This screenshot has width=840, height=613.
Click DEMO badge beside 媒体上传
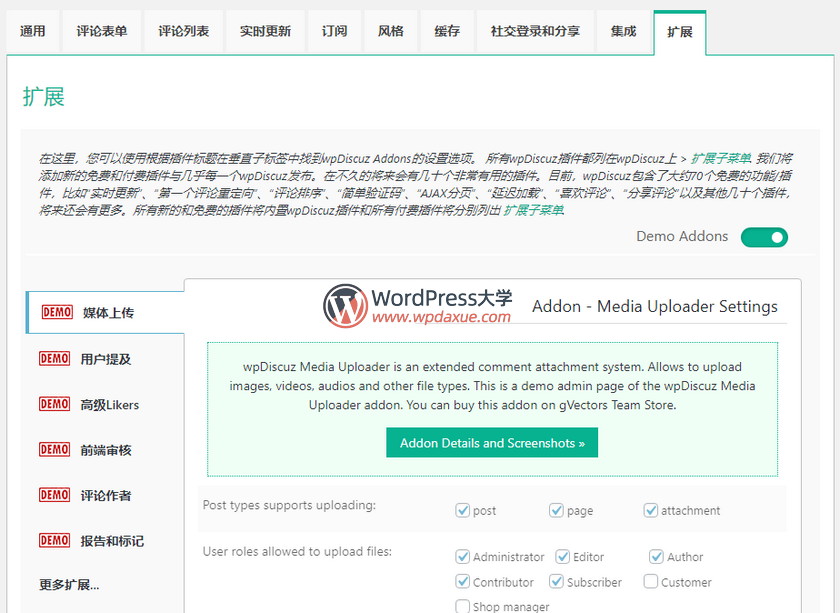coord(57,312)
